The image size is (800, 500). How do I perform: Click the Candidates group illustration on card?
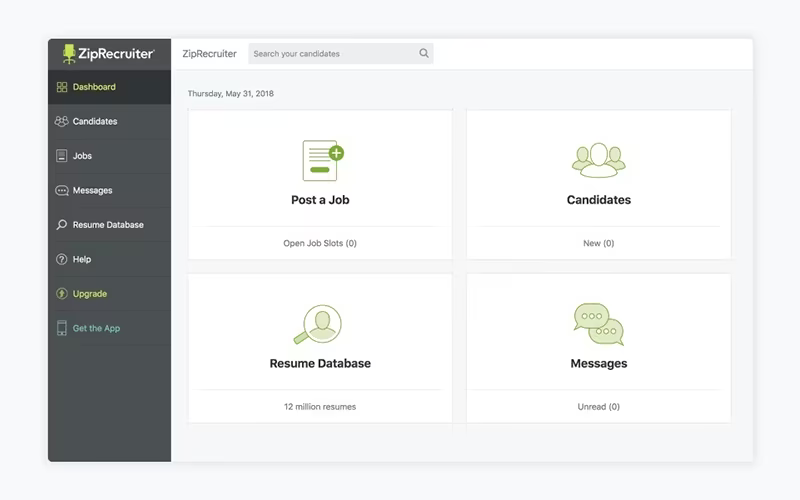pyautogui.click(x=598, y=160)
